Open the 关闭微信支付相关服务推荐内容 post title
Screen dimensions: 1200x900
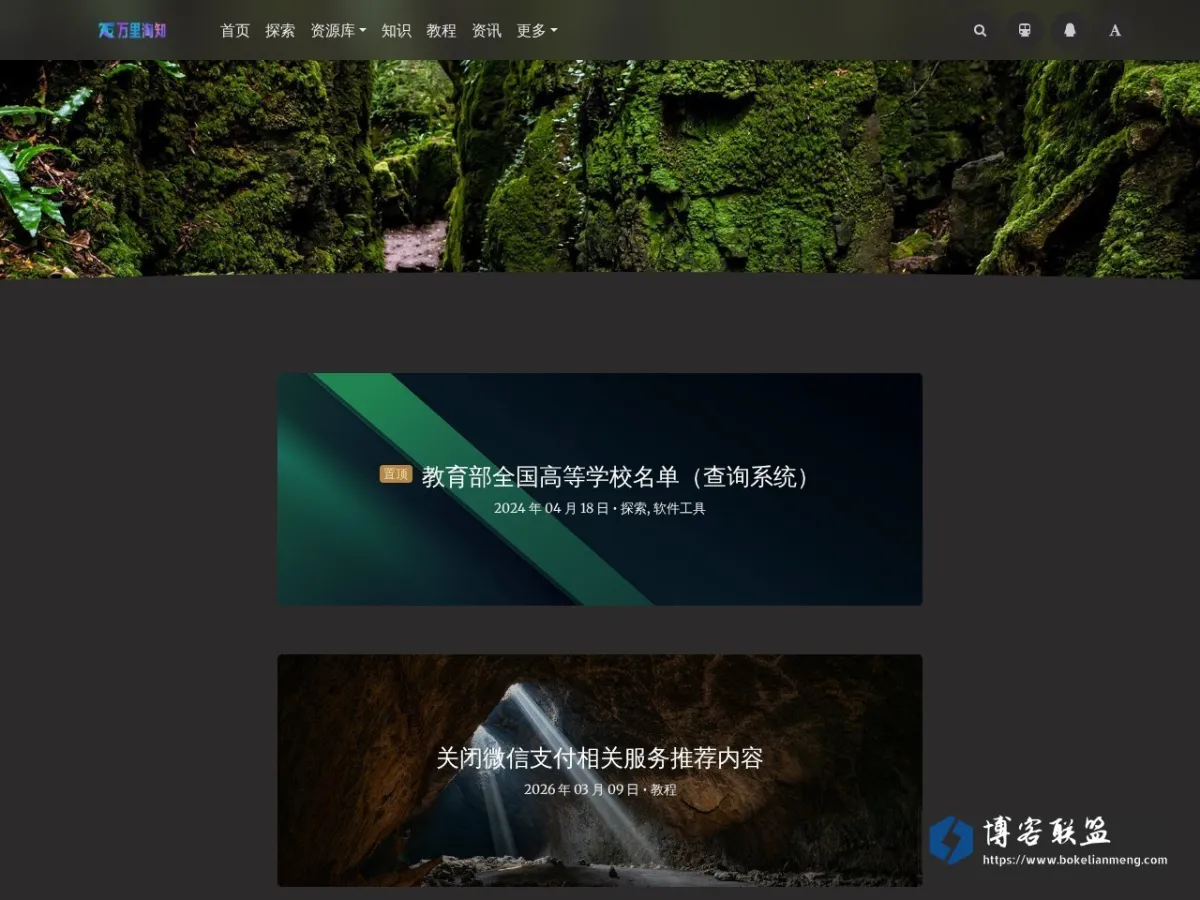tap(600, 758)
